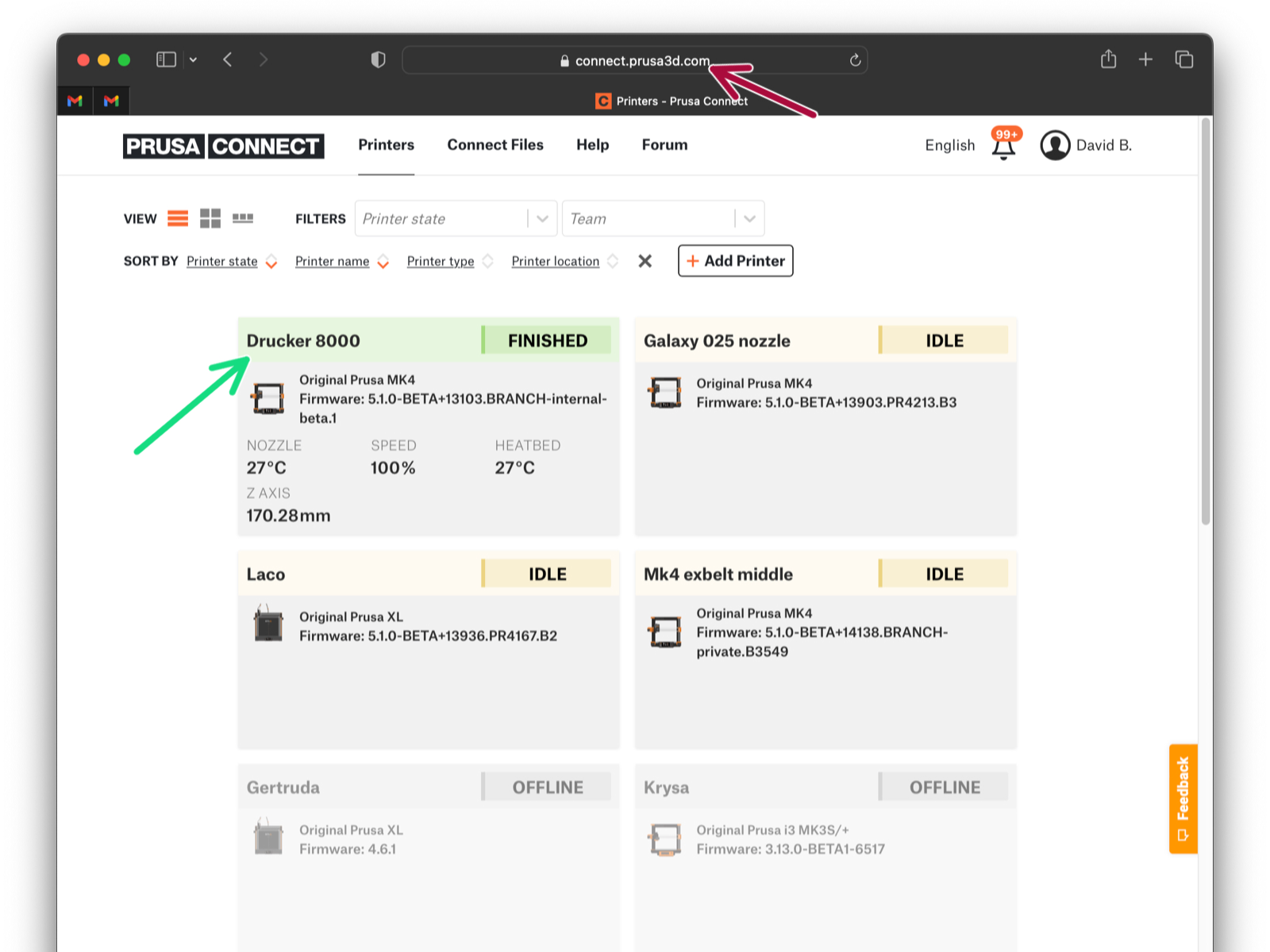The image size is (1270, 952).
Task: Click the 170.28mm Z axis value
Action: [288, 516]
